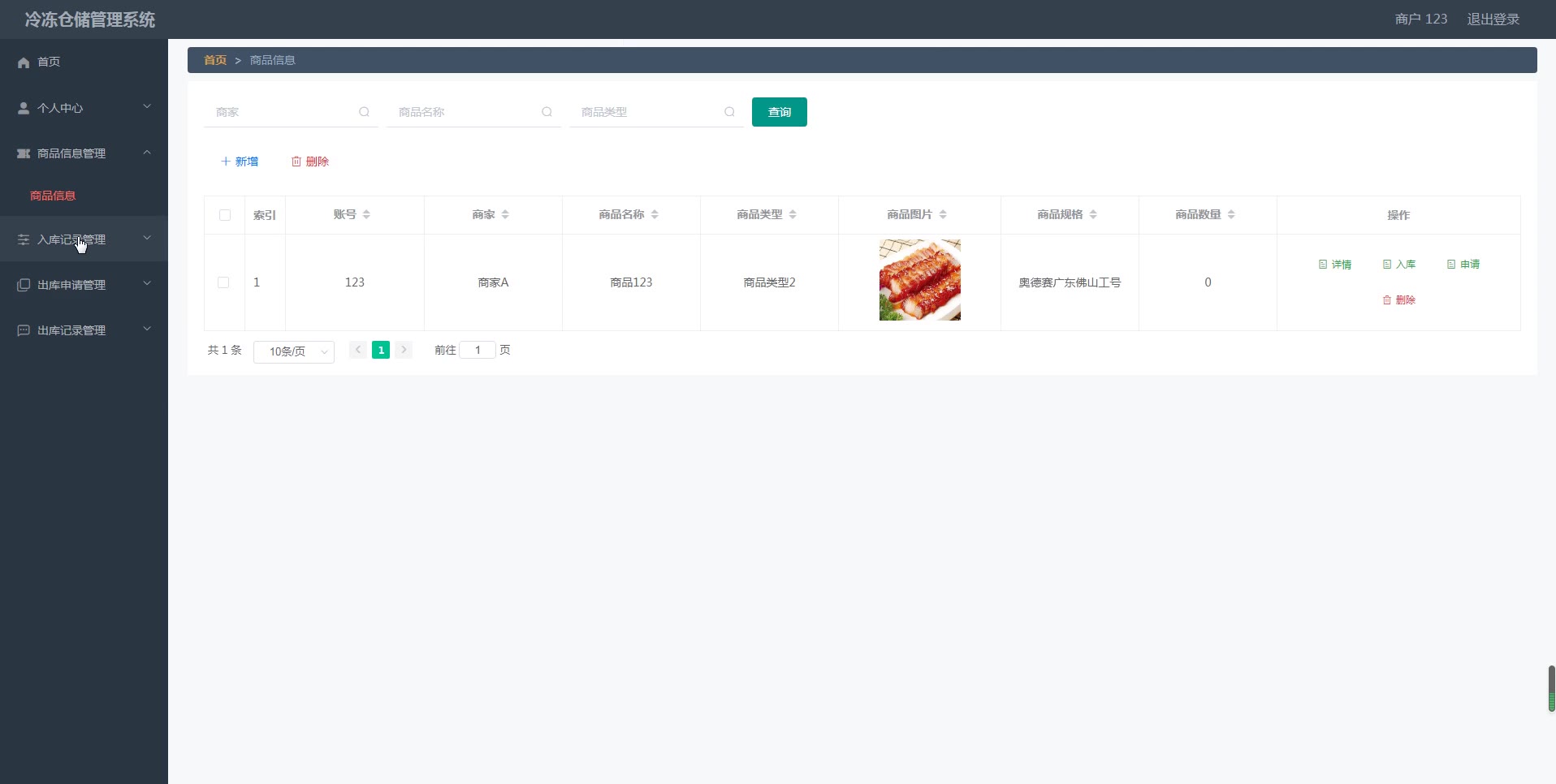
Task: Click search icon in 商家 field
Action: [x=365, y=112]
